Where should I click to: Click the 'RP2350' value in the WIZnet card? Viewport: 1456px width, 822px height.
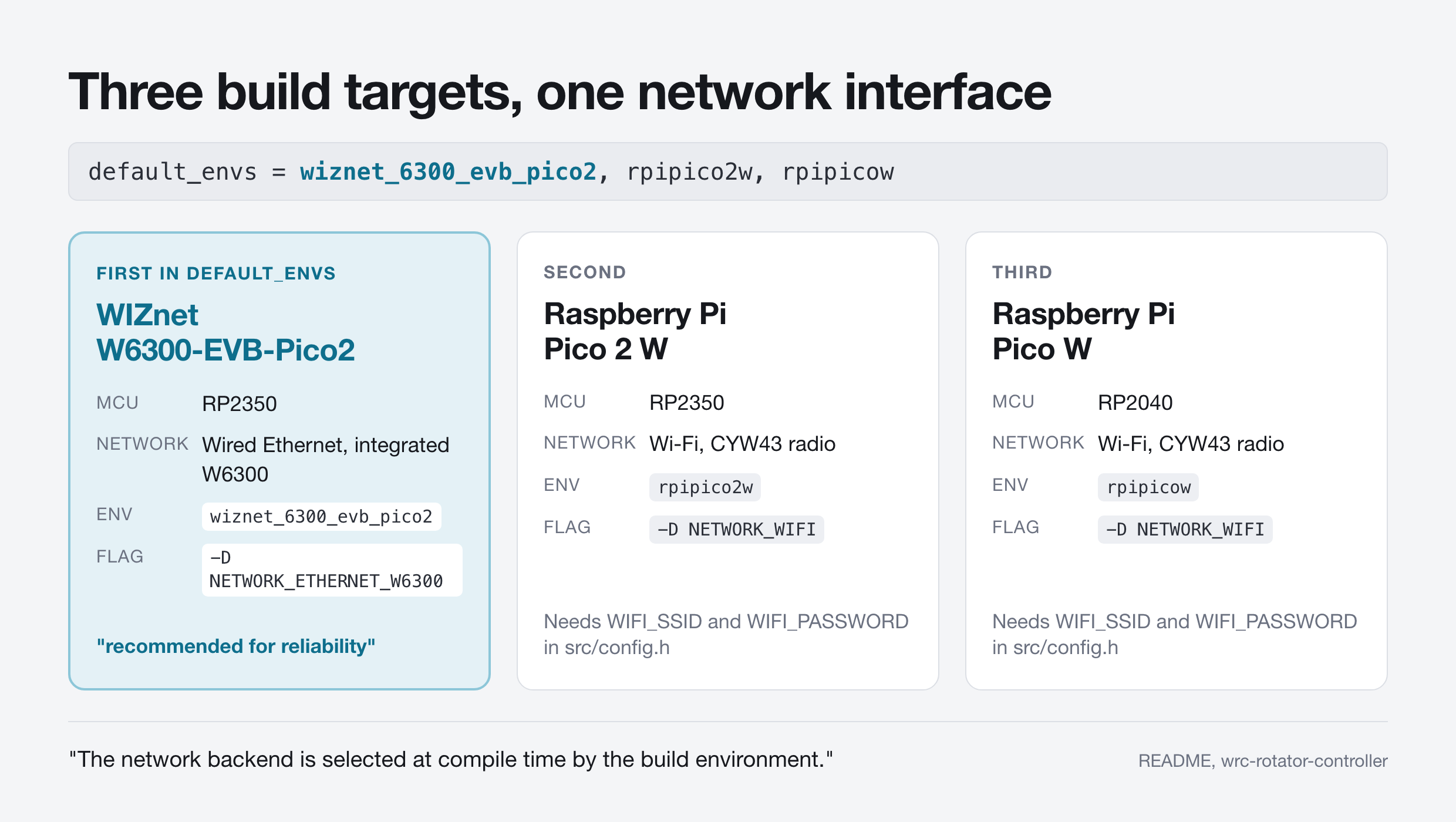coord(239,404)
